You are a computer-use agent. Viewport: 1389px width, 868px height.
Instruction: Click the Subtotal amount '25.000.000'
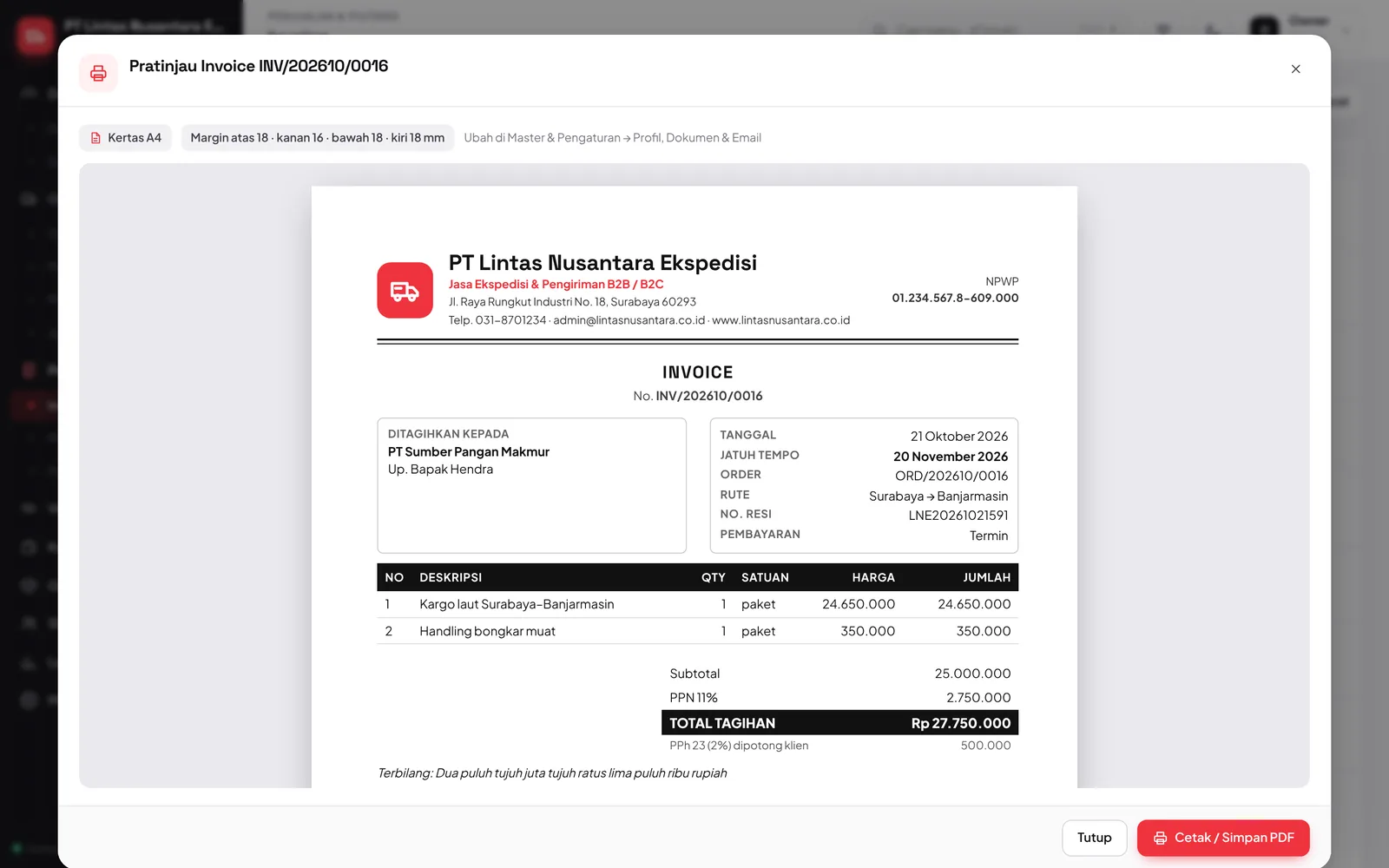click(972, 674)
